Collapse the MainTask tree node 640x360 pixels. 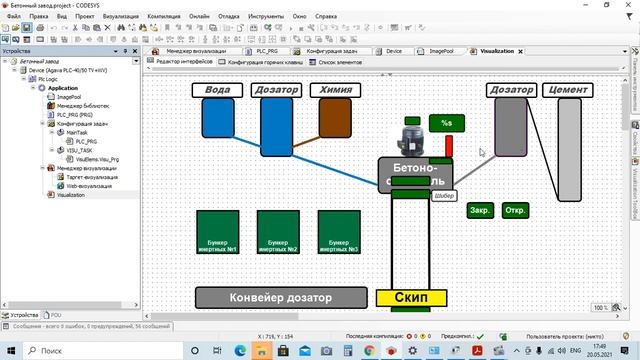[x=52, y=132]
